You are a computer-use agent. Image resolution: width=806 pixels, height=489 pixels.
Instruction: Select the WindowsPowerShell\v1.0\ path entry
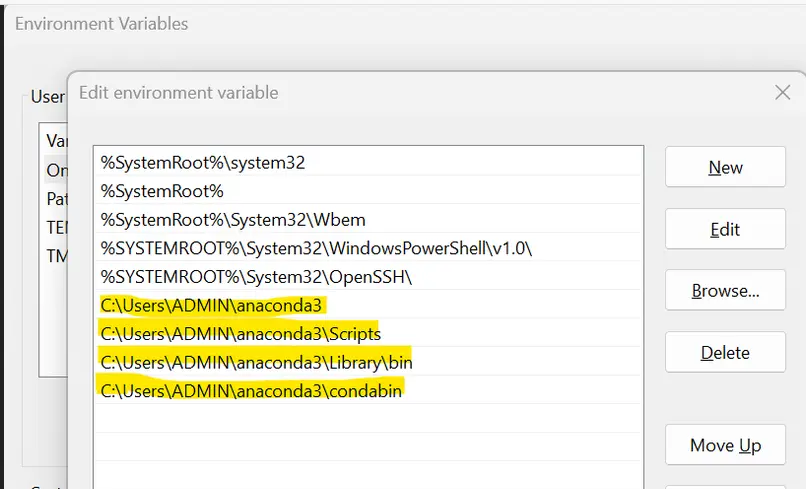(x=368, y=248)
